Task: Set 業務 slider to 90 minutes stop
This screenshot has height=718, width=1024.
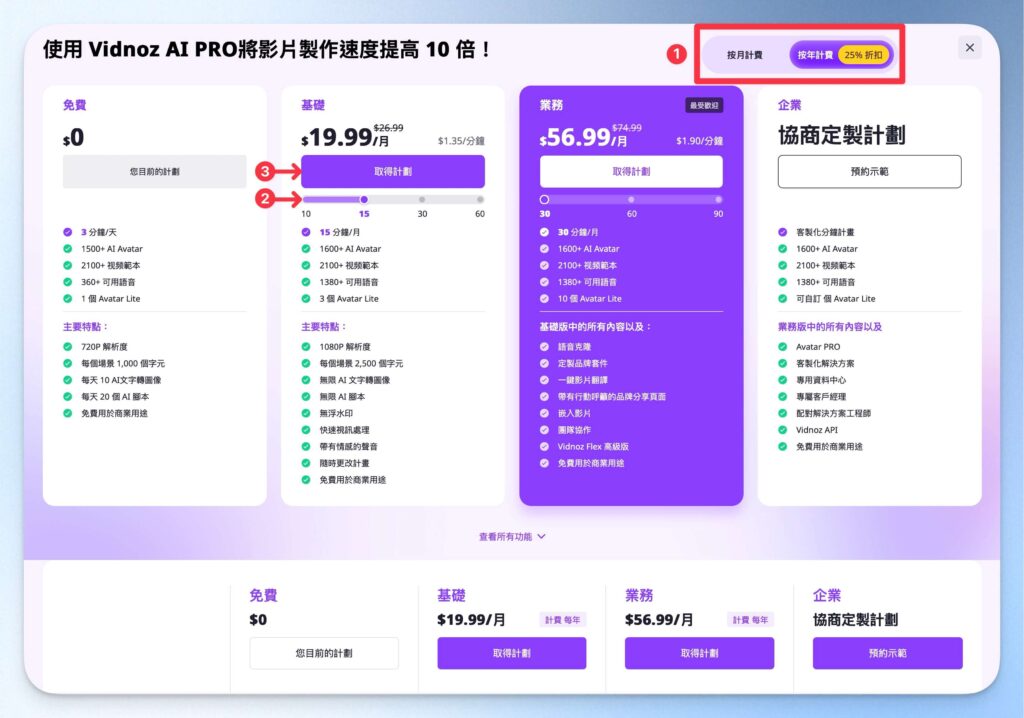Action: click(x=718, y=199)
